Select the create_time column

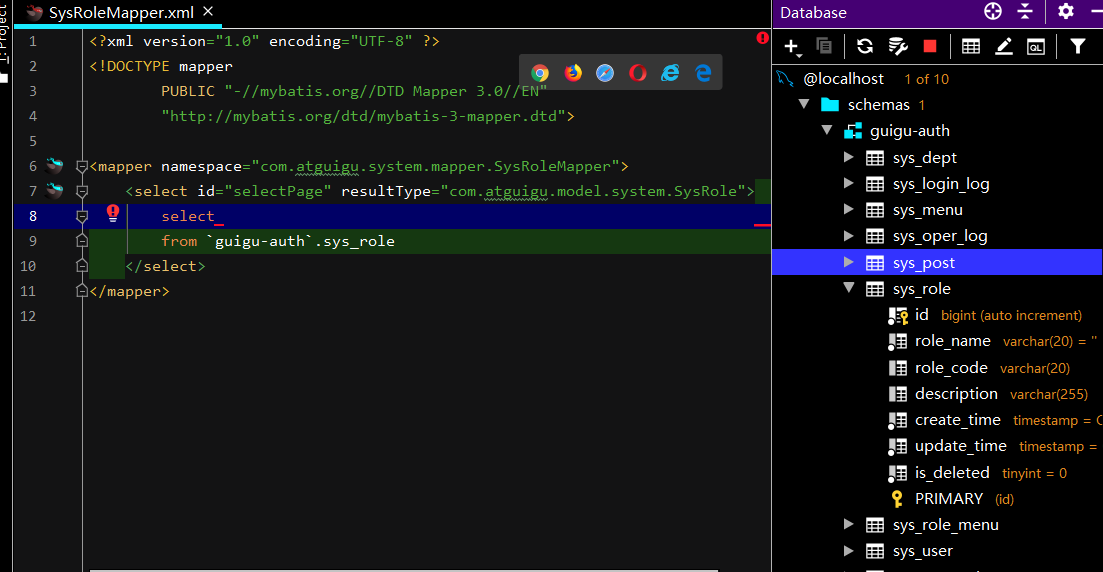pos(937,420)
